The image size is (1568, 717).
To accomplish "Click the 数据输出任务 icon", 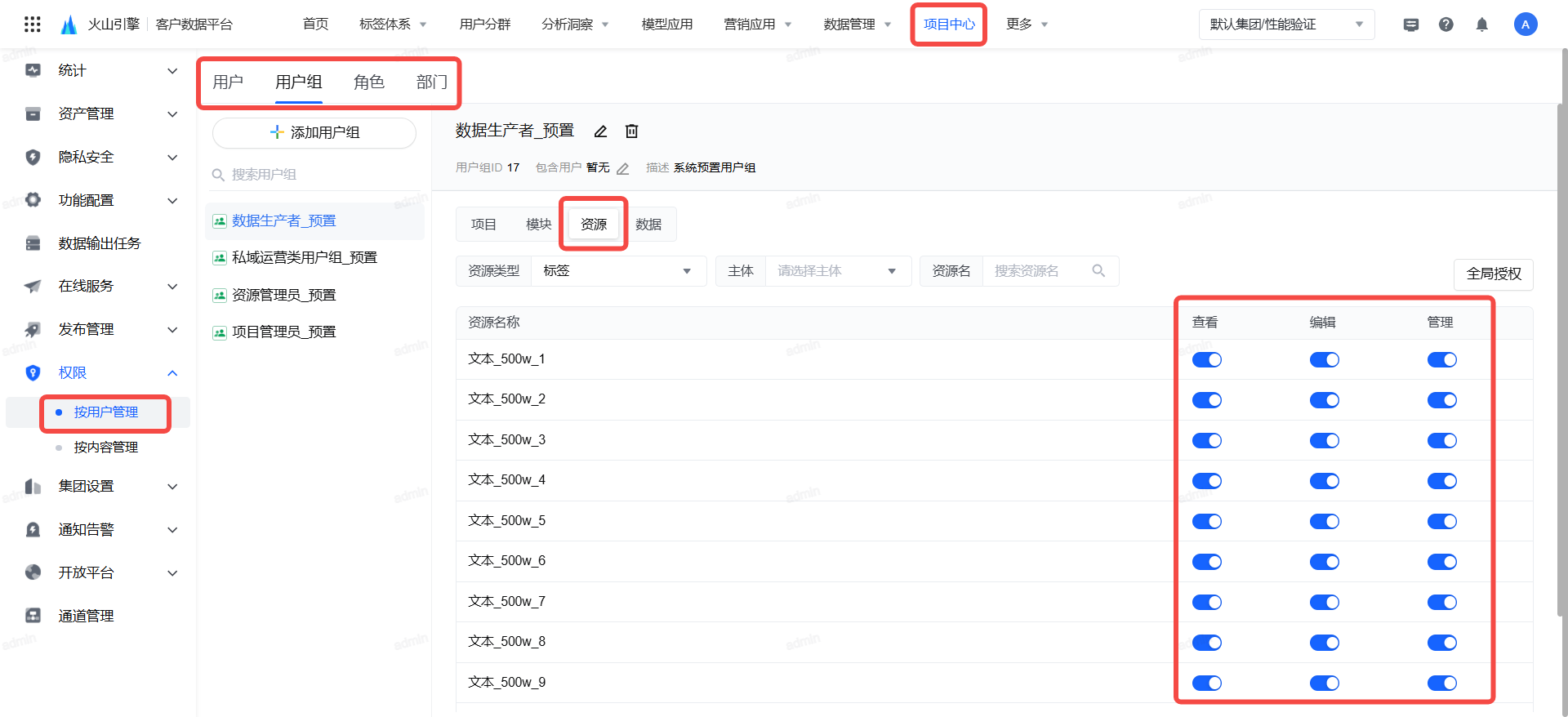I will [x=33, y=243].
